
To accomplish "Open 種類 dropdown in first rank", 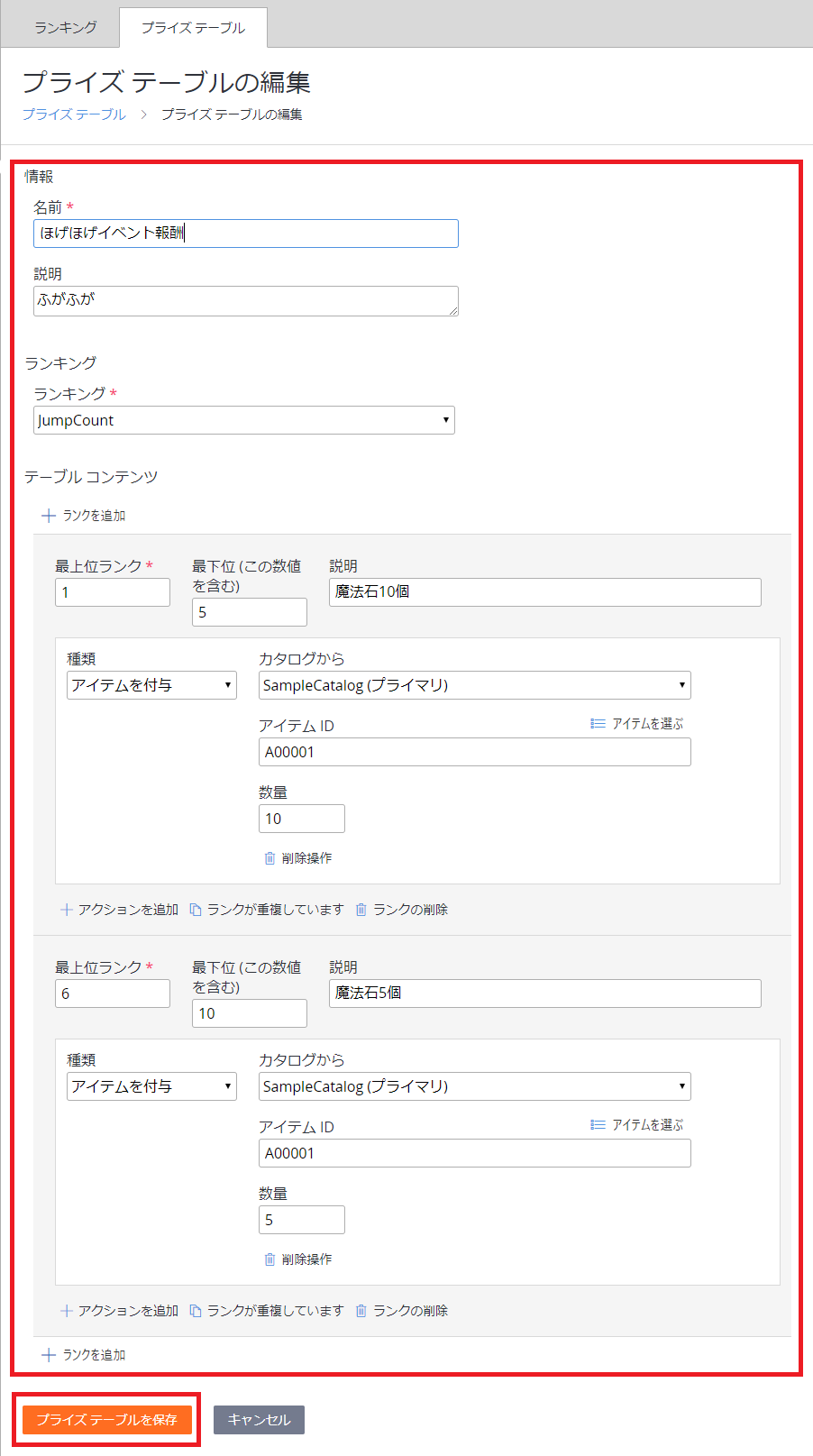I will coord(151,685).
